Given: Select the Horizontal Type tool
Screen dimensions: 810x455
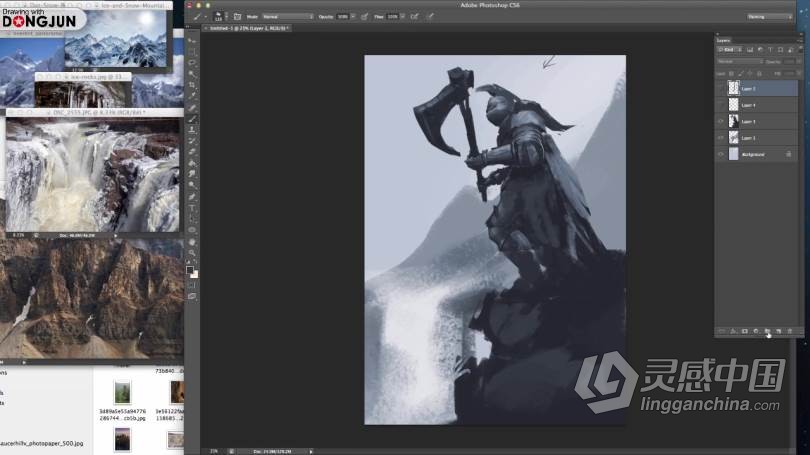Looking at the screenshot, I should [192, 208].
